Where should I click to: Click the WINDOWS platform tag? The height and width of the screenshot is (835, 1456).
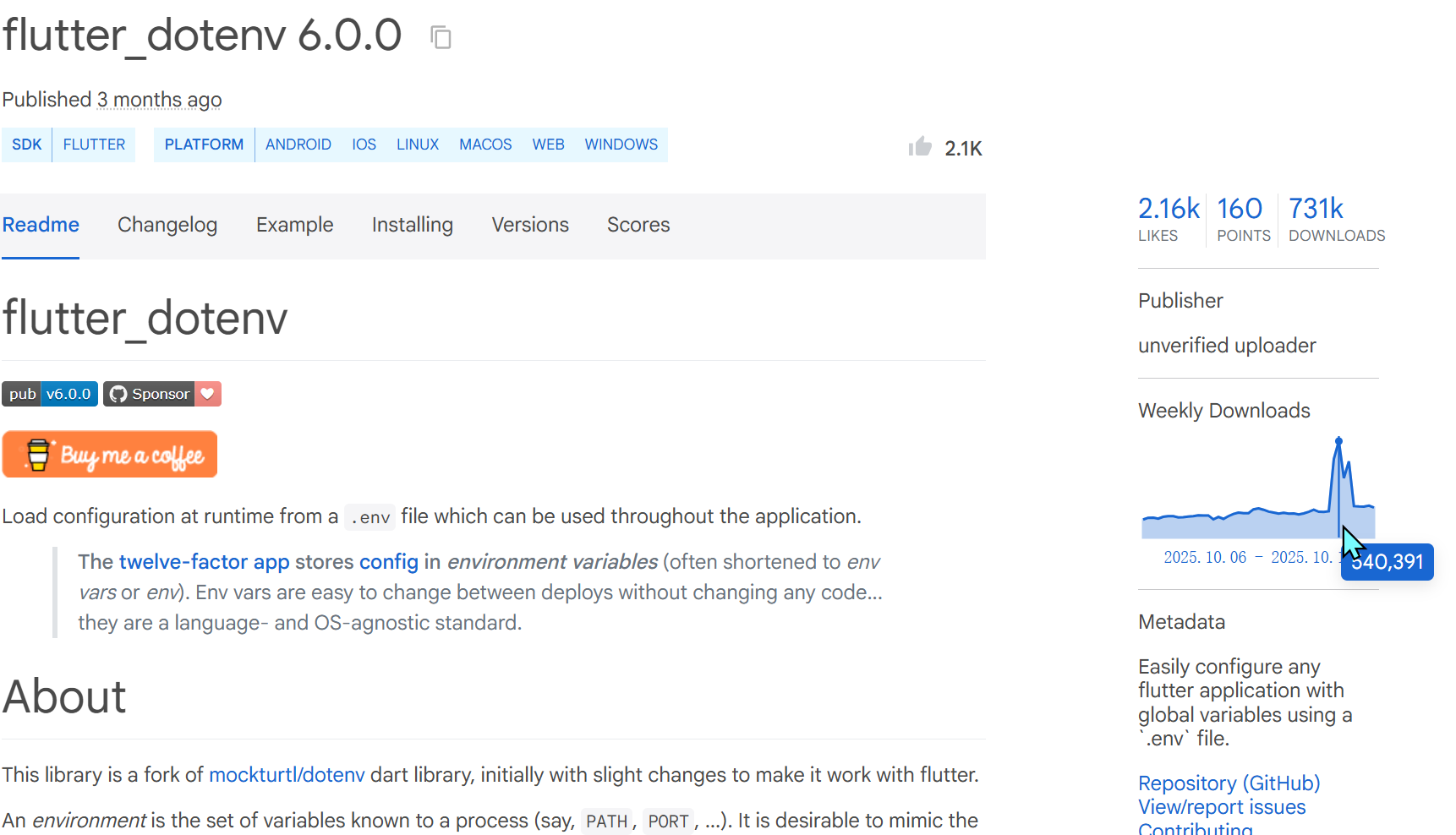621,145
